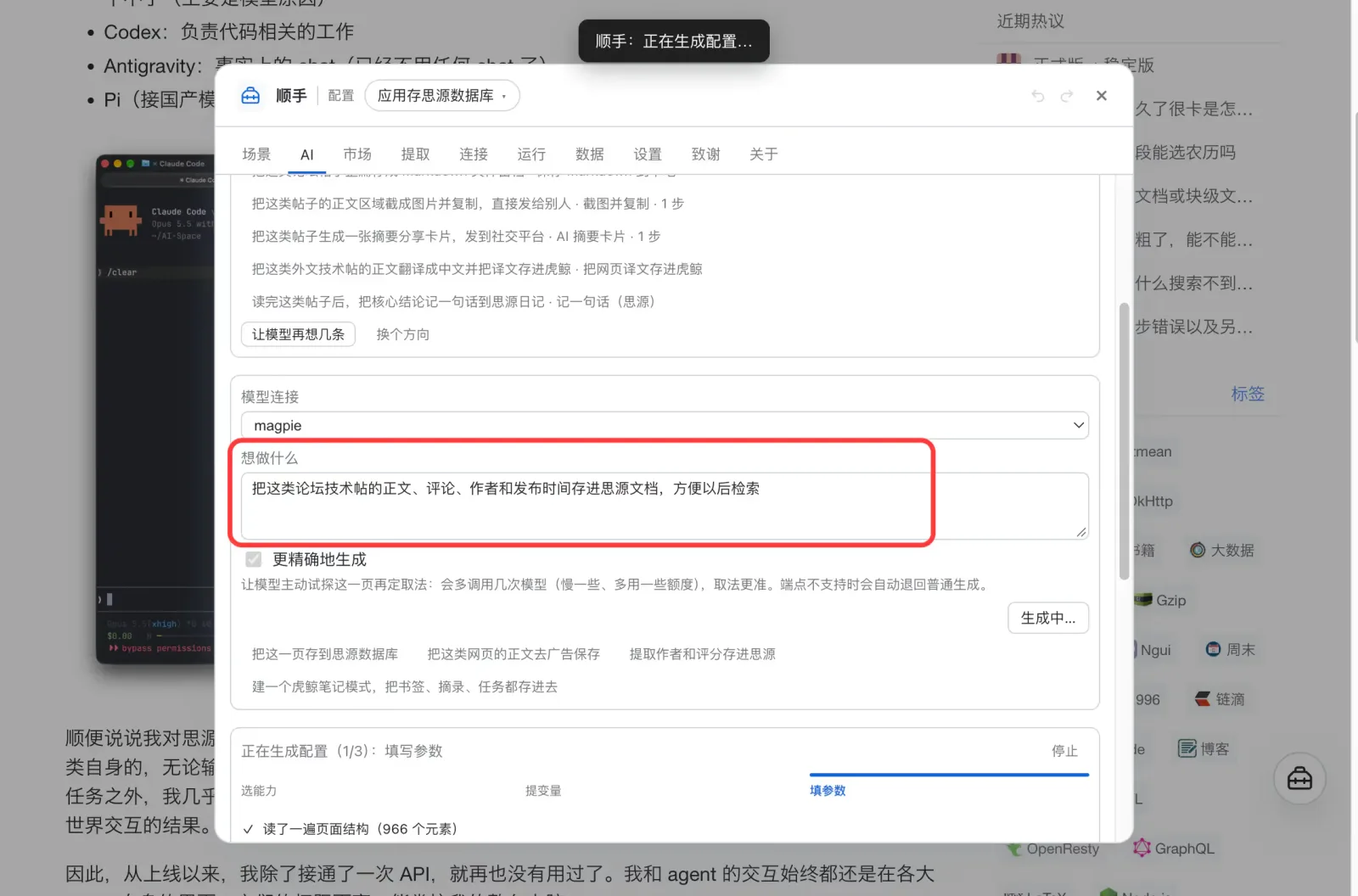Click the 链滴 tag icon
This screenshot has height=896, width=1358.
coord(1203,699)
